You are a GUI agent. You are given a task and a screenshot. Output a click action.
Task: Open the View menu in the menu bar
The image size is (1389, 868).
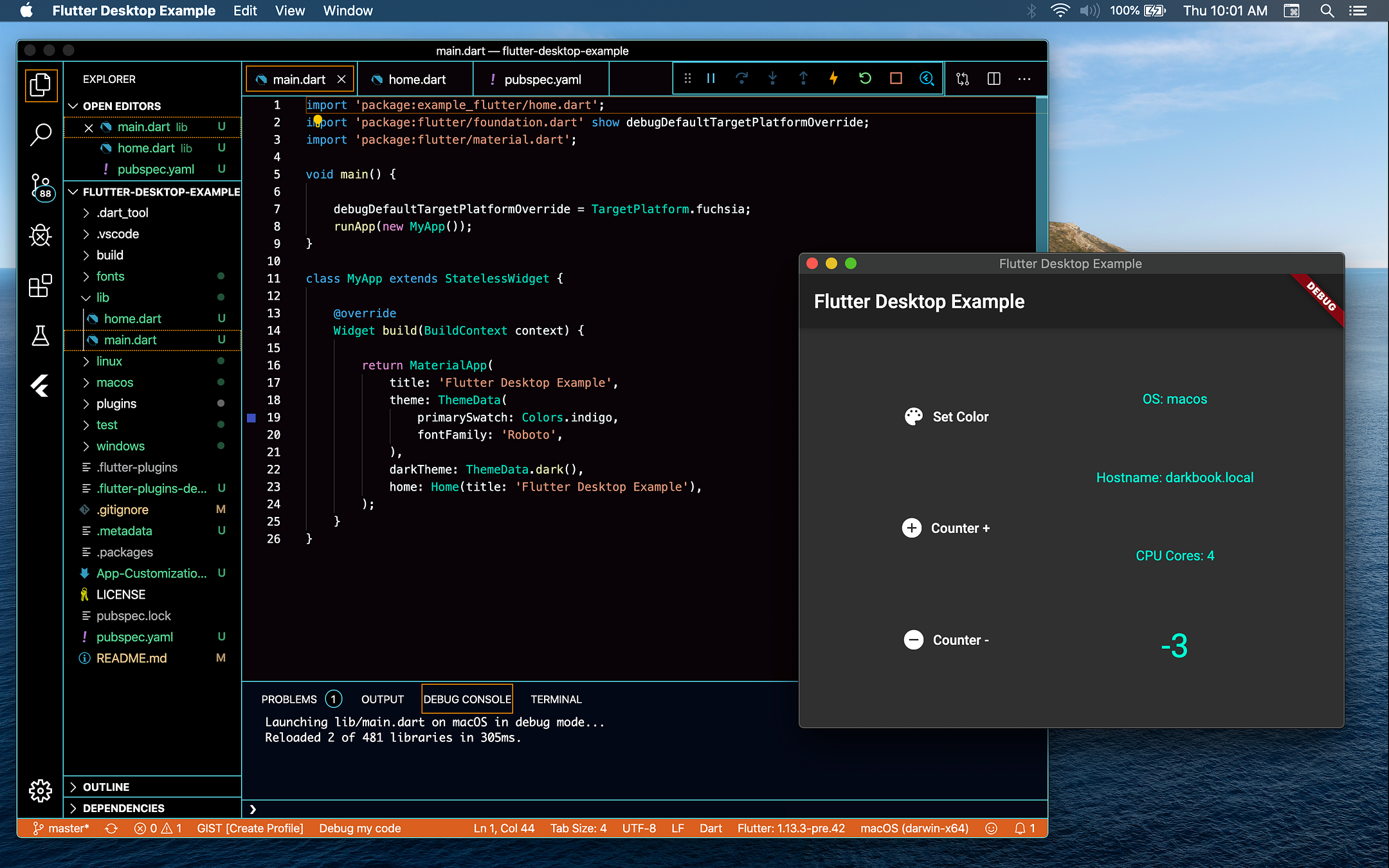point(290,10)
